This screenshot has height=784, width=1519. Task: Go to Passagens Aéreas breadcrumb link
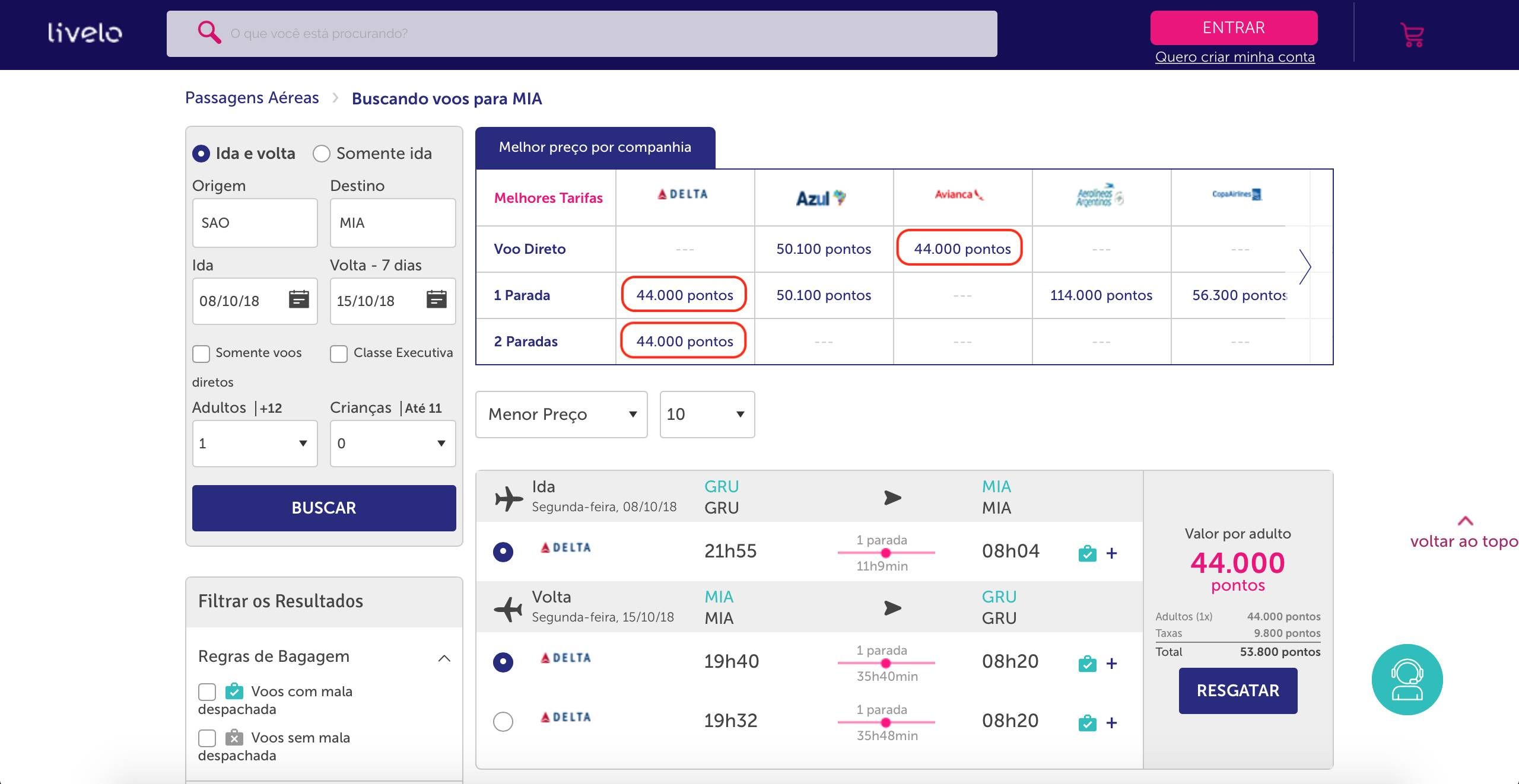click(x=252, y=98)
